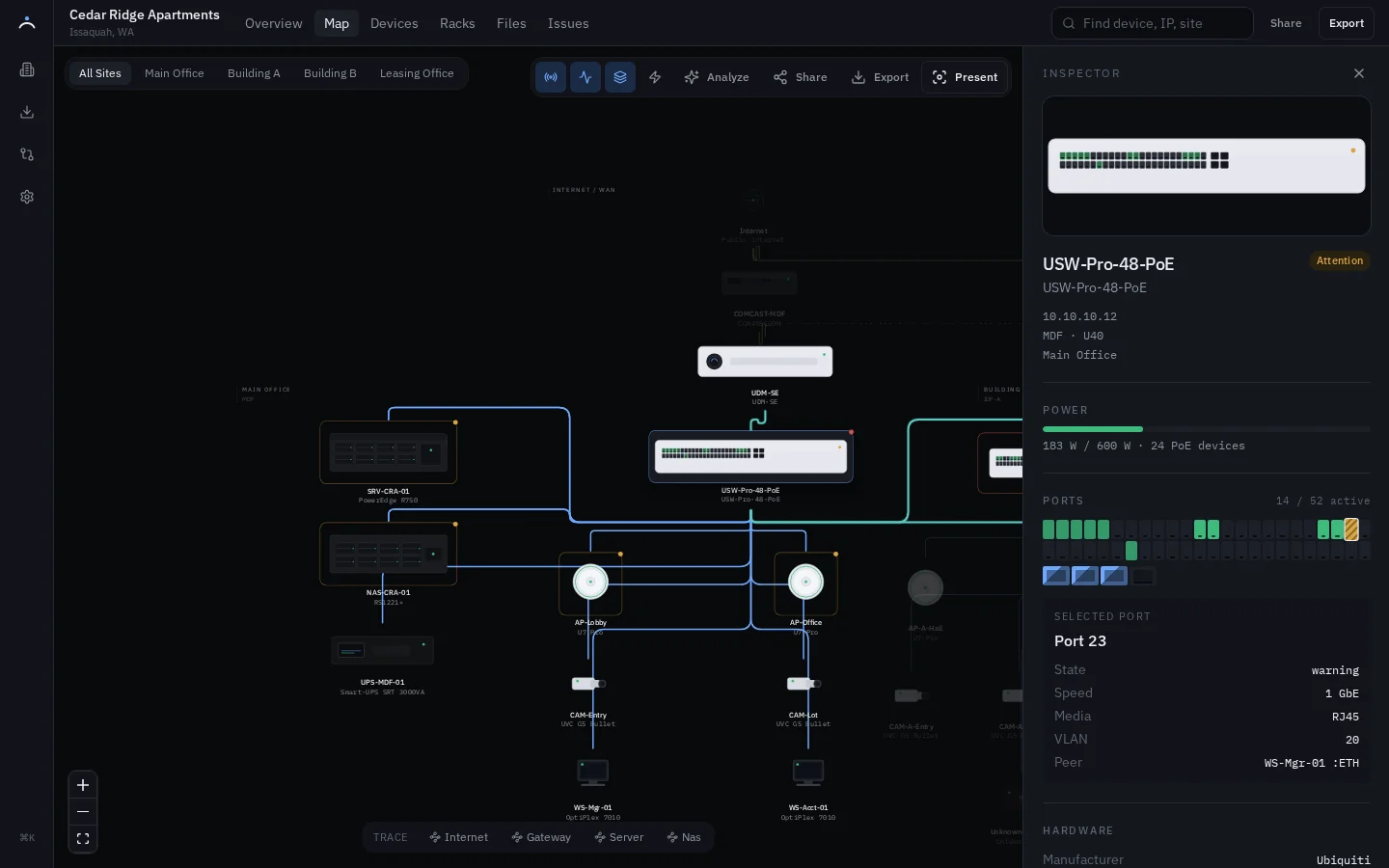Click the Find device search field
This screenshot has height=868, width=1389.
(x=1153, y=23)
